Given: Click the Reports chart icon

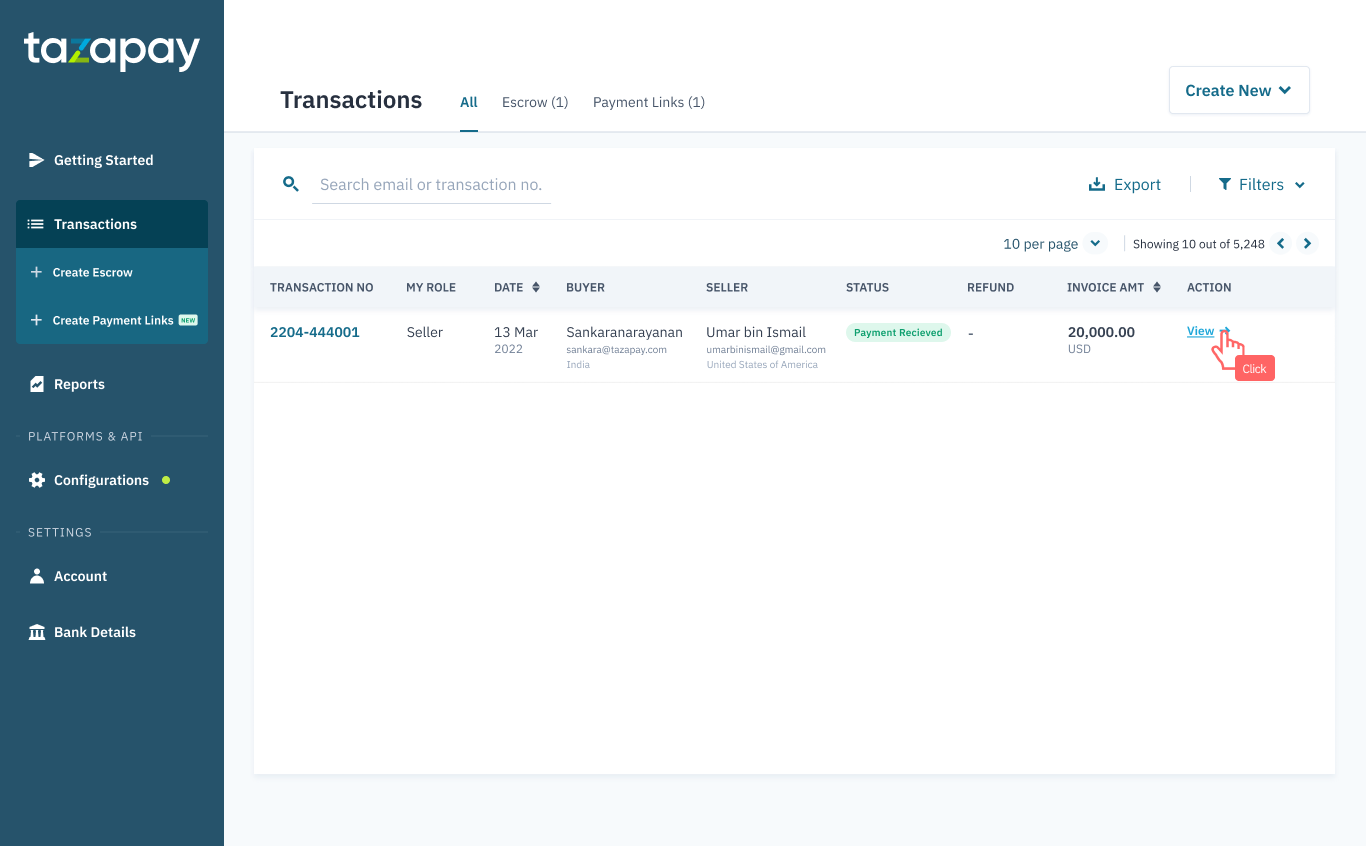Looking at the screenshot, I should [37, 384].
